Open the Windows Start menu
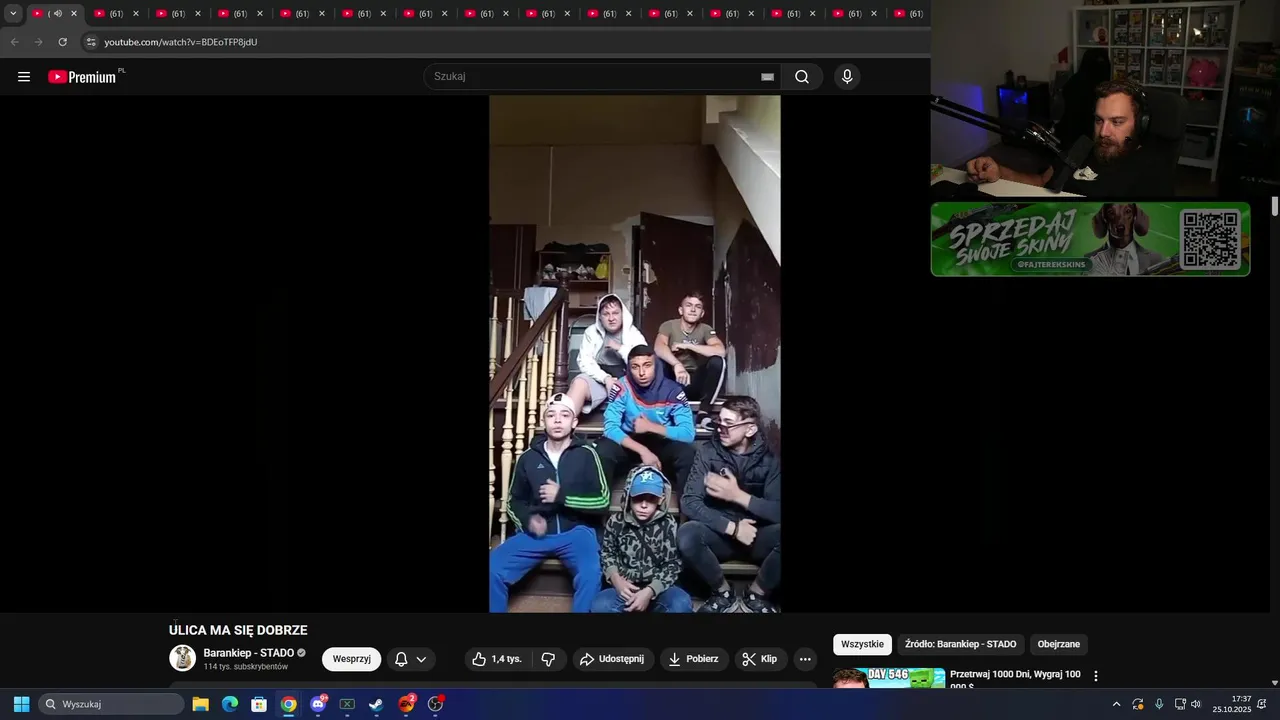 click(x=21, y=704)
